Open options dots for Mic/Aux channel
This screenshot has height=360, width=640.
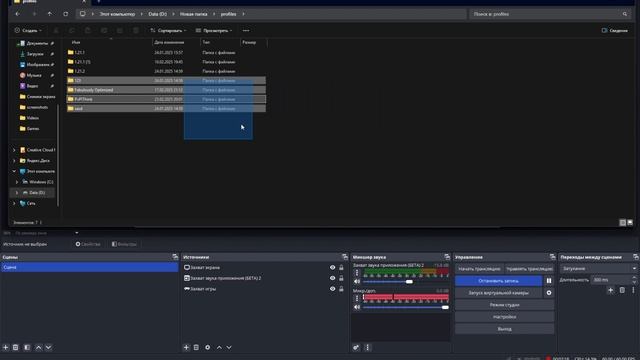click(x=357, y=298)
